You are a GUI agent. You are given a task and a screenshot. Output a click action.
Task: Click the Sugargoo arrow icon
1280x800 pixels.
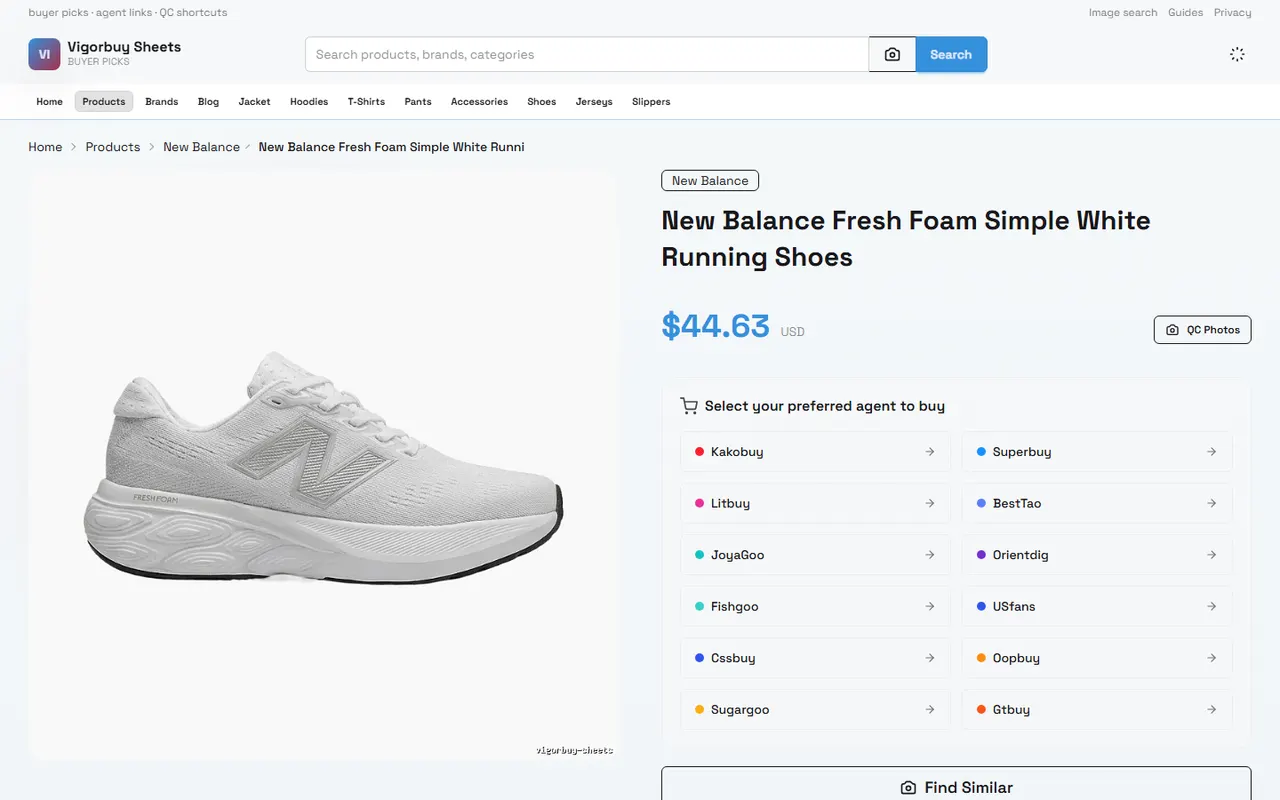(x=930, y=709)
